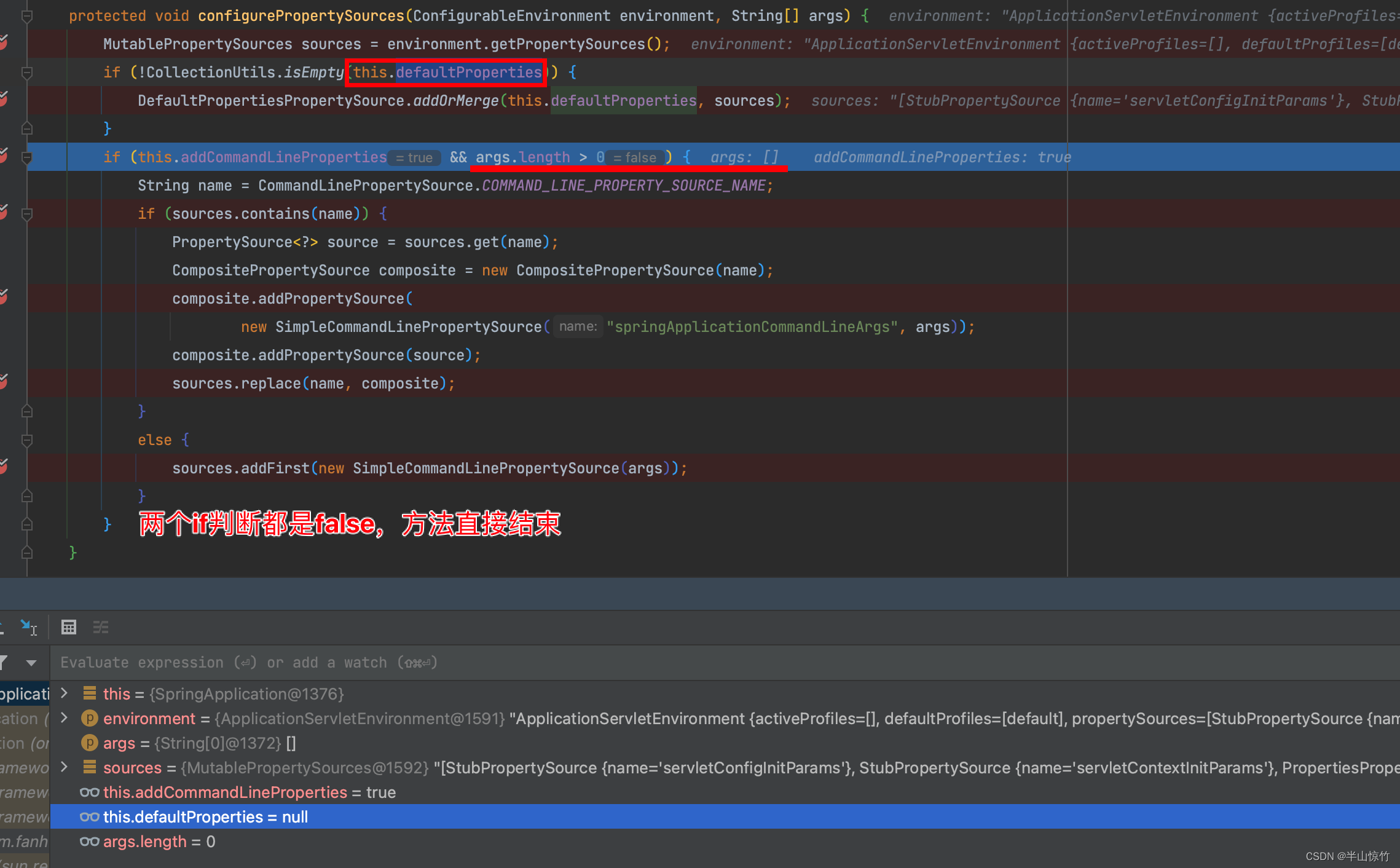The image size is (1400, 868).
Task: Click the "springApplicationCommandLineArgs" string literal
Action: point(752,326)
